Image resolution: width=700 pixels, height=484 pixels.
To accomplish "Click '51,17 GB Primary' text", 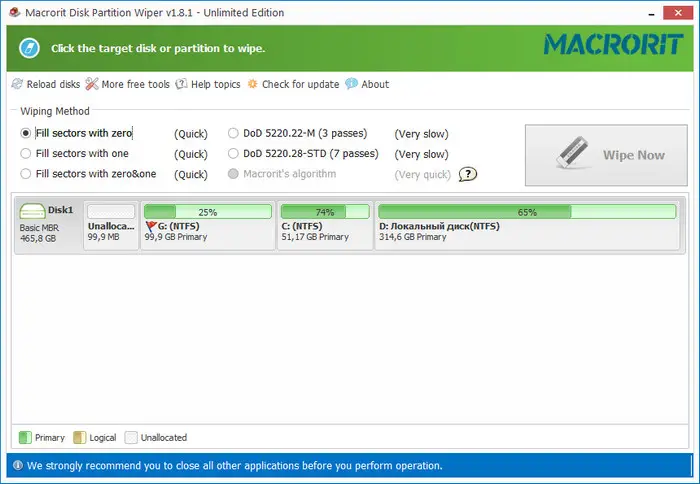I will pos(315,237).
